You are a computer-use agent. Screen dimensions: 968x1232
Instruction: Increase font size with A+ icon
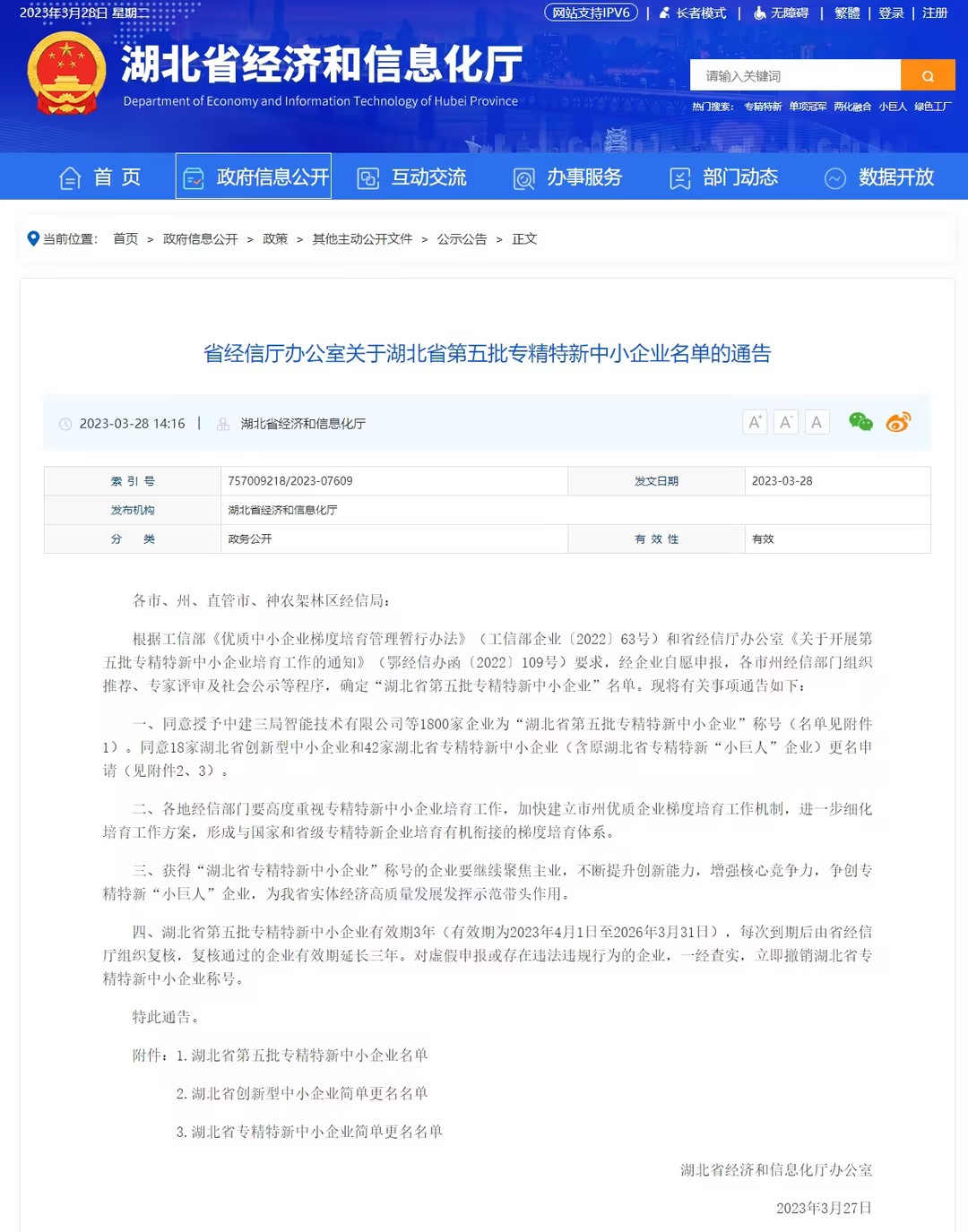tap(756, 422)
